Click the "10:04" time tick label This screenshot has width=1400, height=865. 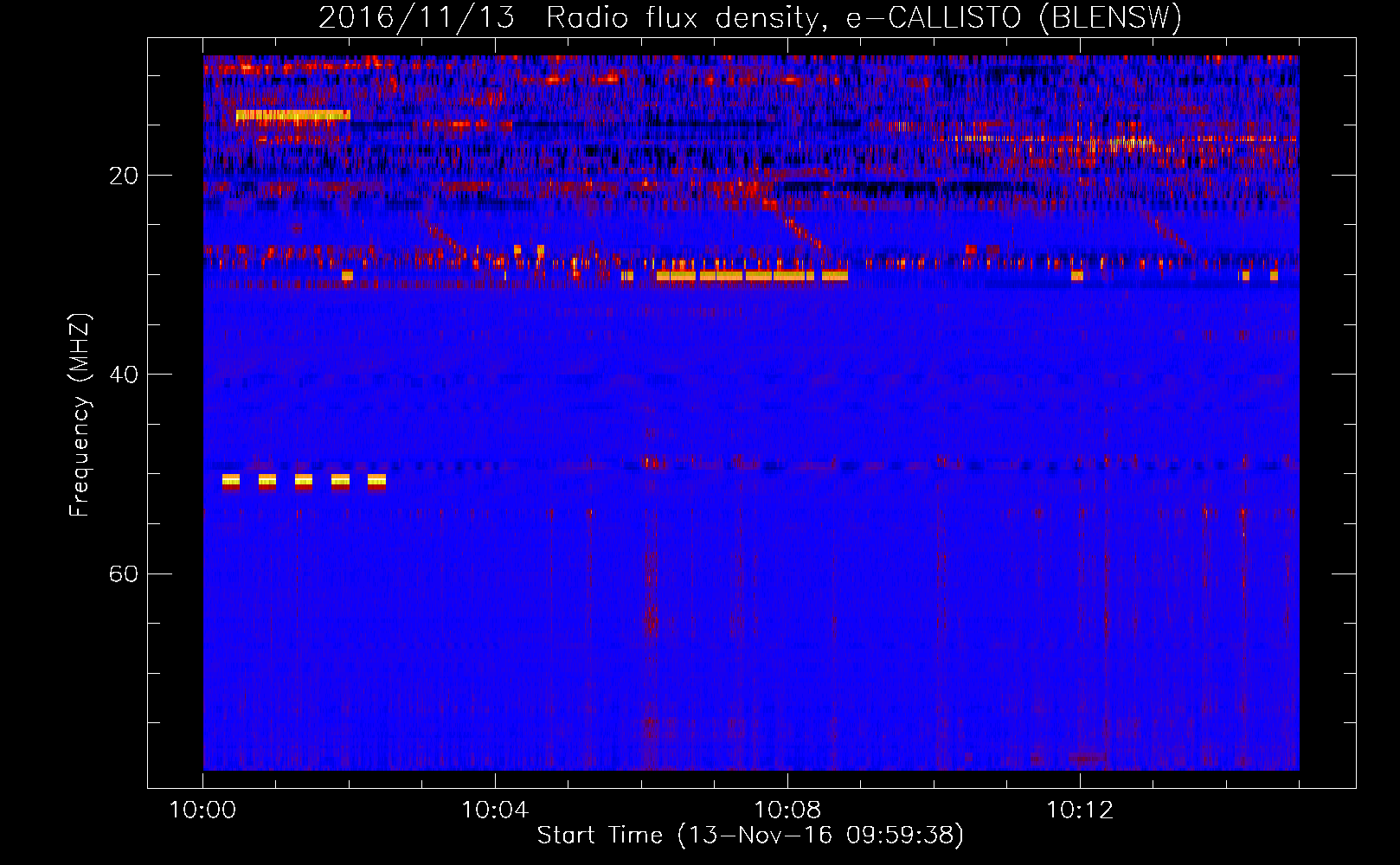pos(495,811)
